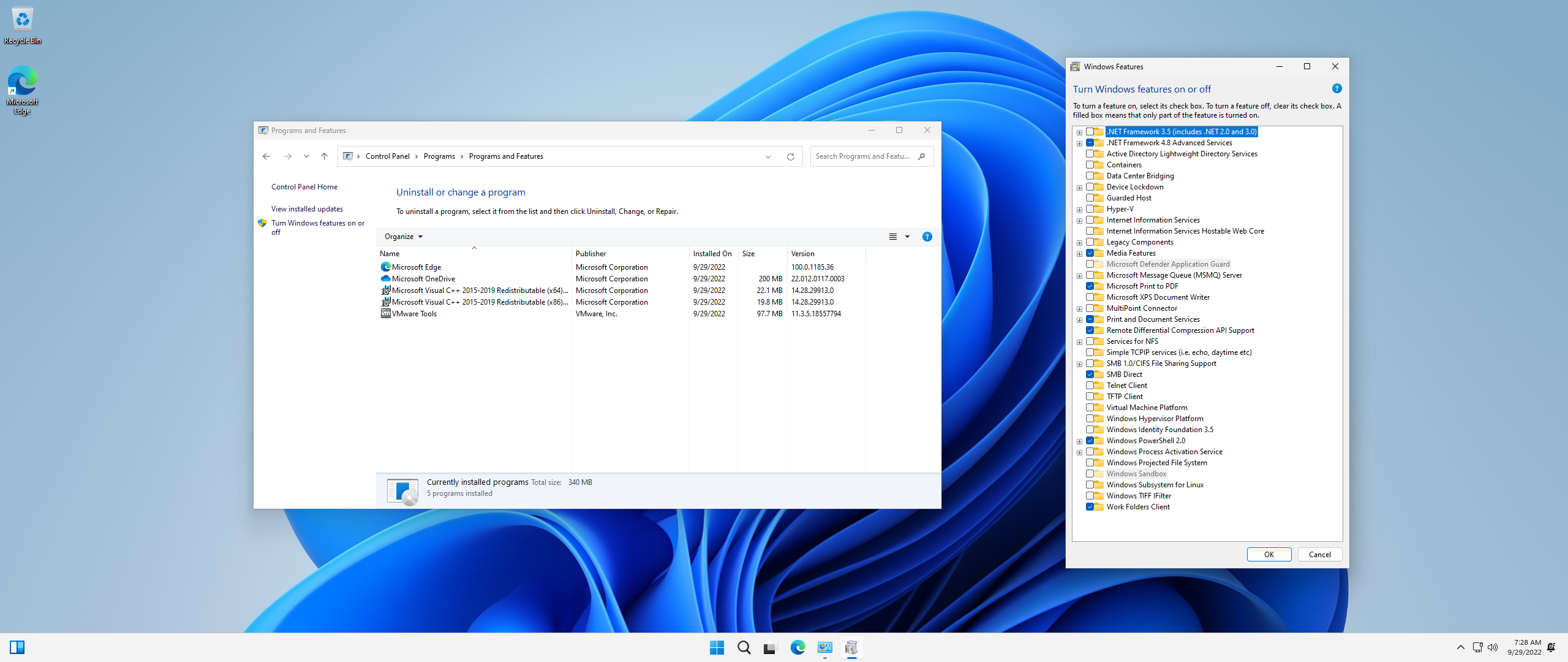Click the Control Panel Home link
Image resolution: width=1568 pixels, height=662 pixels.
pyautogui.click(x=303, y=187)
